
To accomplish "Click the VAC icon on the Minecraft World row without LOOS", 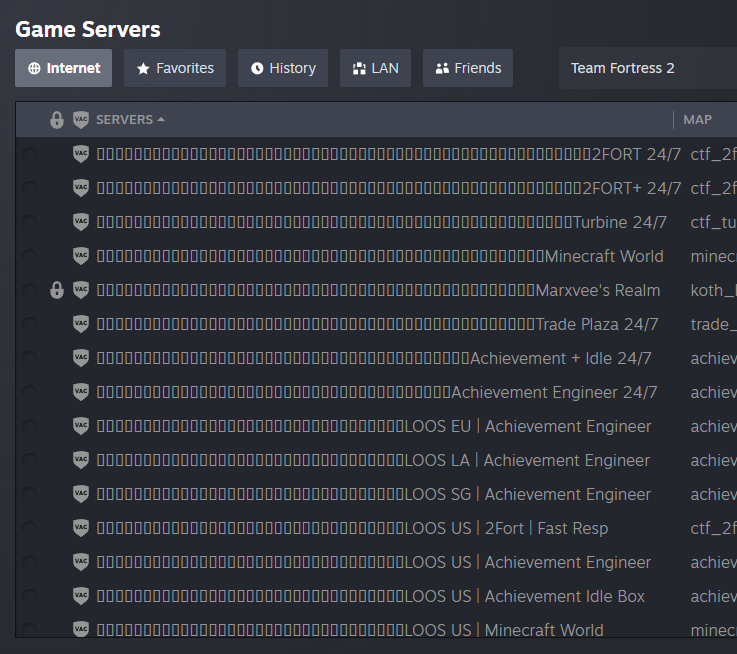I will pyautogui.click(x=81, y=256).
